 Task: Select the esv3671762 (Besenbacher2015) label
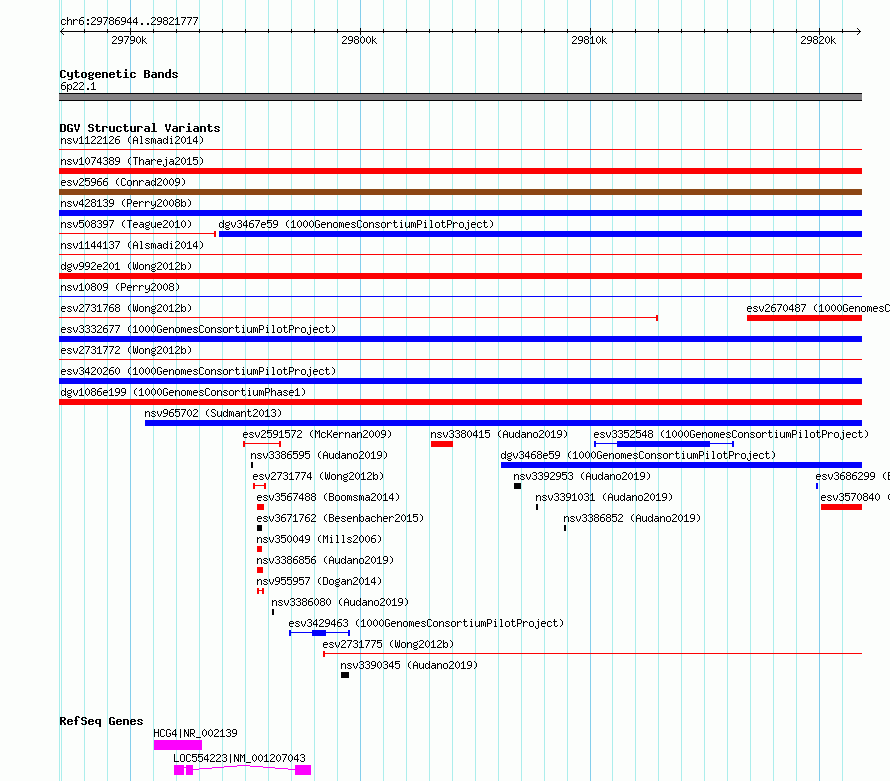340,518
